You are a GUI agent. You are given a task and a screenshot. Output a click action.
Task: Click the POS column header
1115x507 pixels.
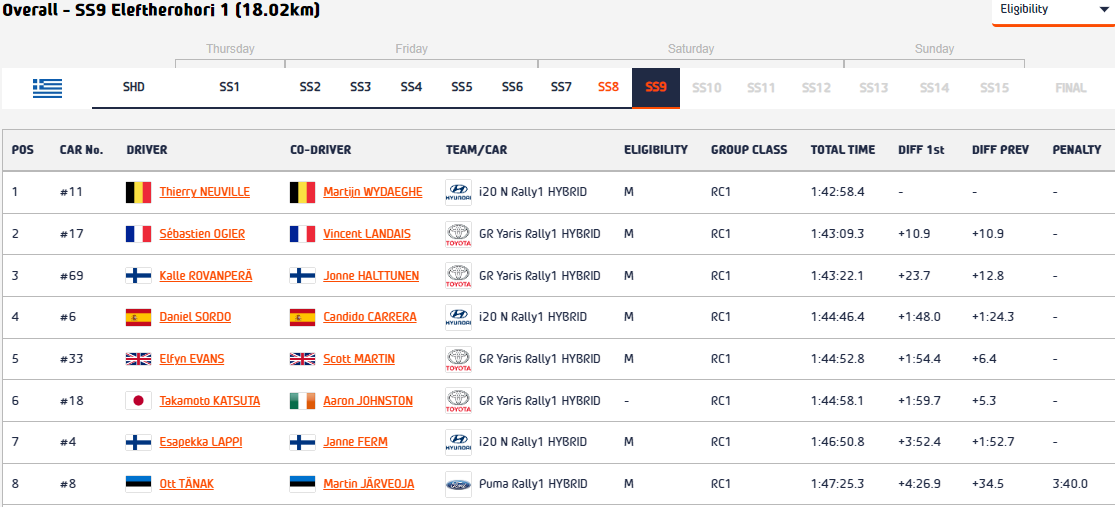tap(23, 150)
